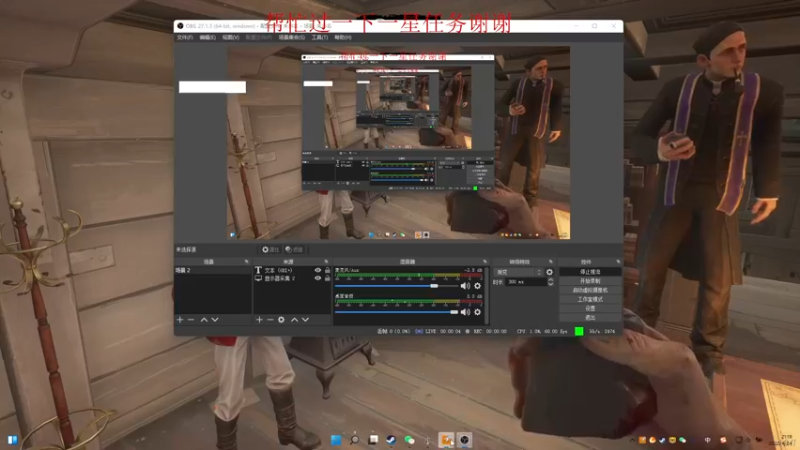
Task: Click the Exit button in Controls
Action: click(x=590, y=318)
